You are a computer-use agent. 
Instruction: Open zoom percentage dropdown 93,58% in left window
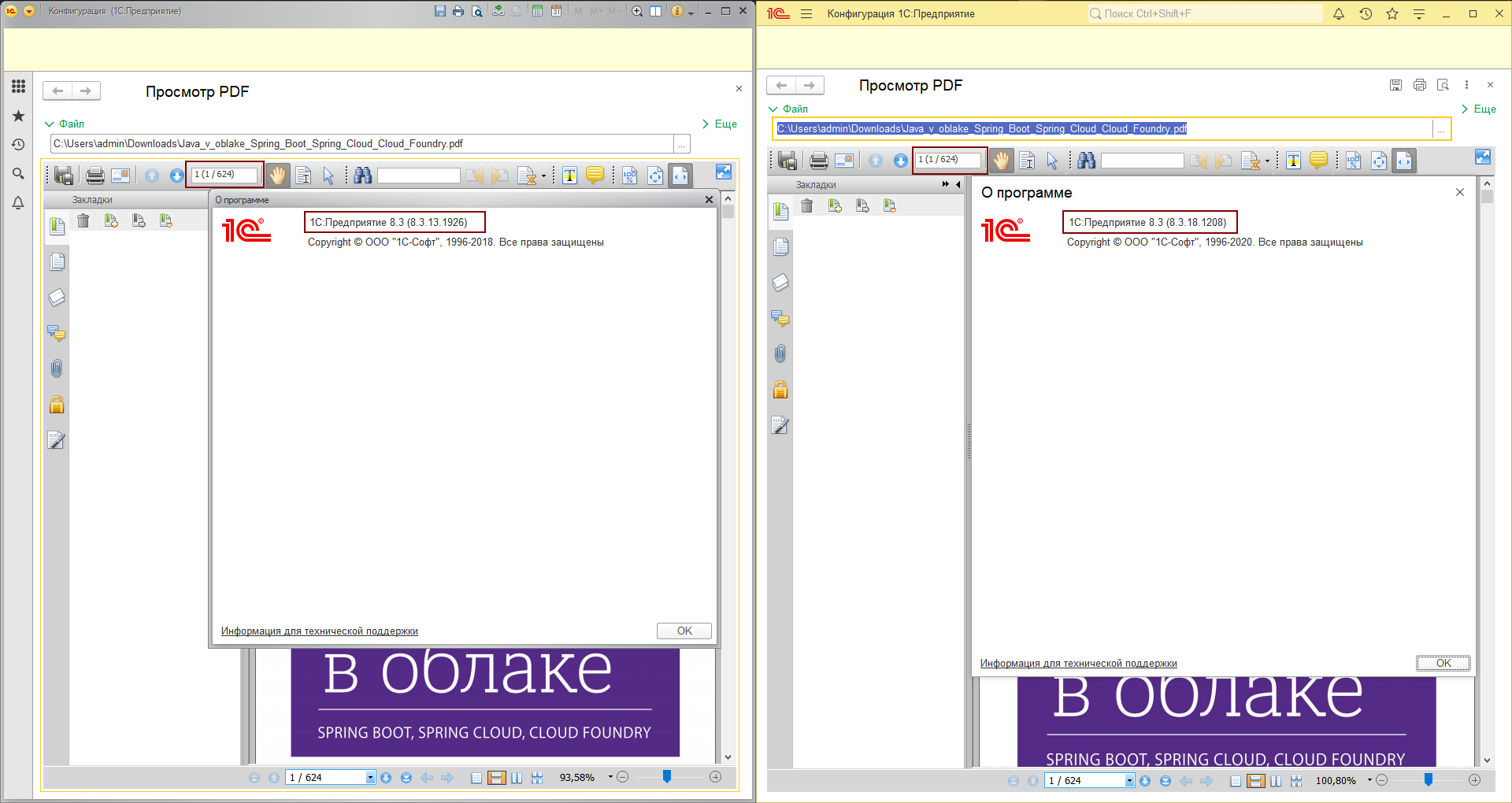click(610, 777)
